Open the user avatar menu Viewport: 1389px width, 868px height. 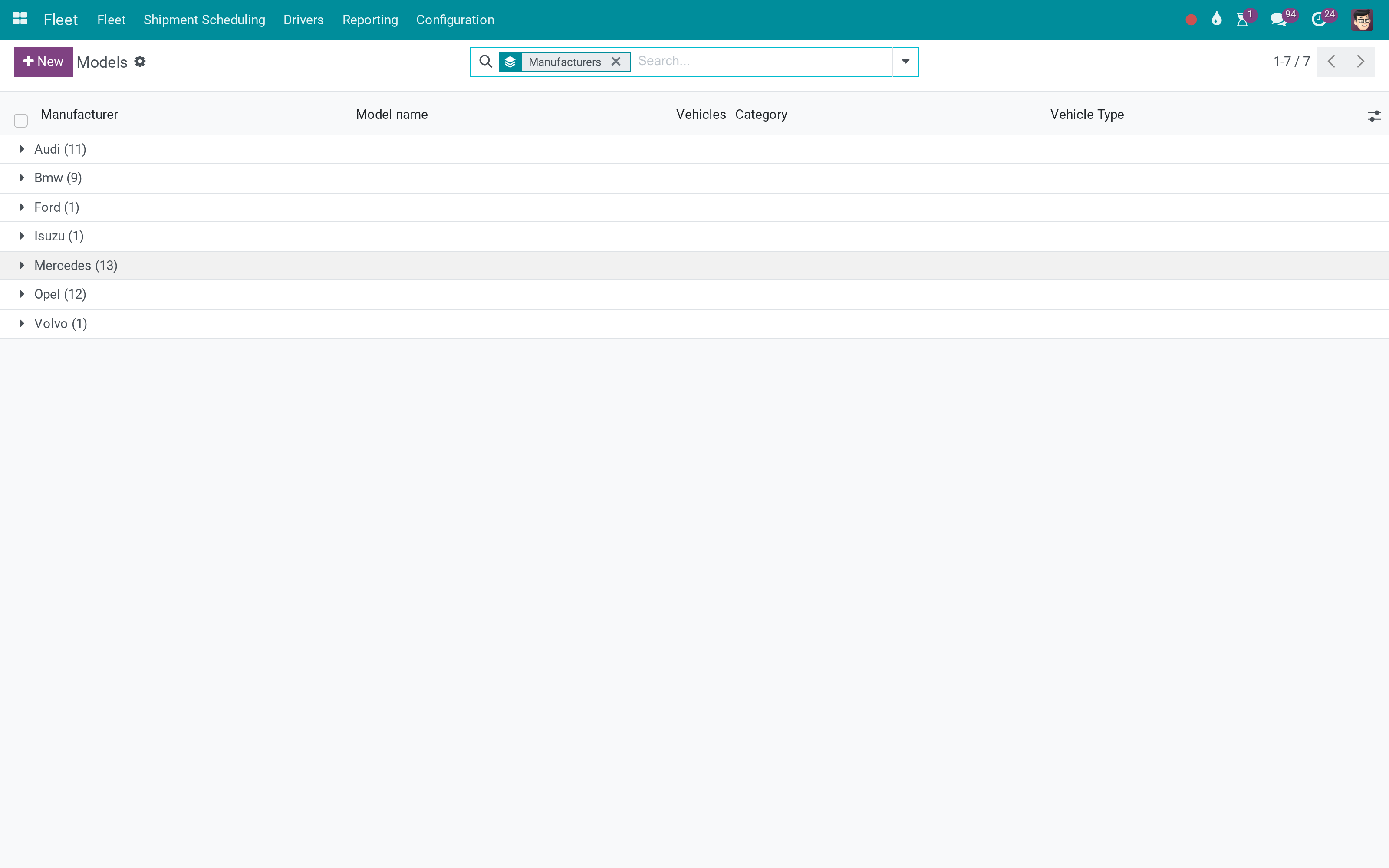[1362, 20]
